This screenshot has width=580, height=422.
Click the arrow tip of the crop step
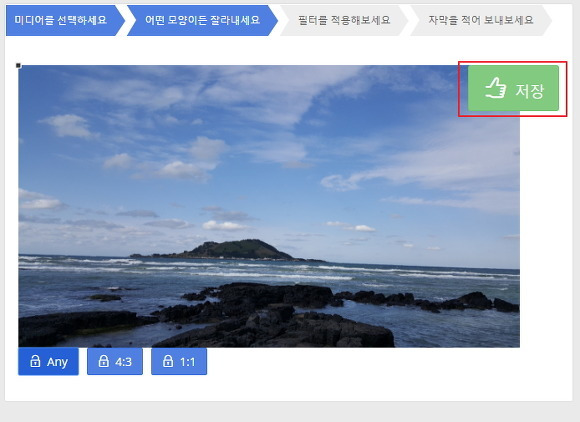click(273, 20)
